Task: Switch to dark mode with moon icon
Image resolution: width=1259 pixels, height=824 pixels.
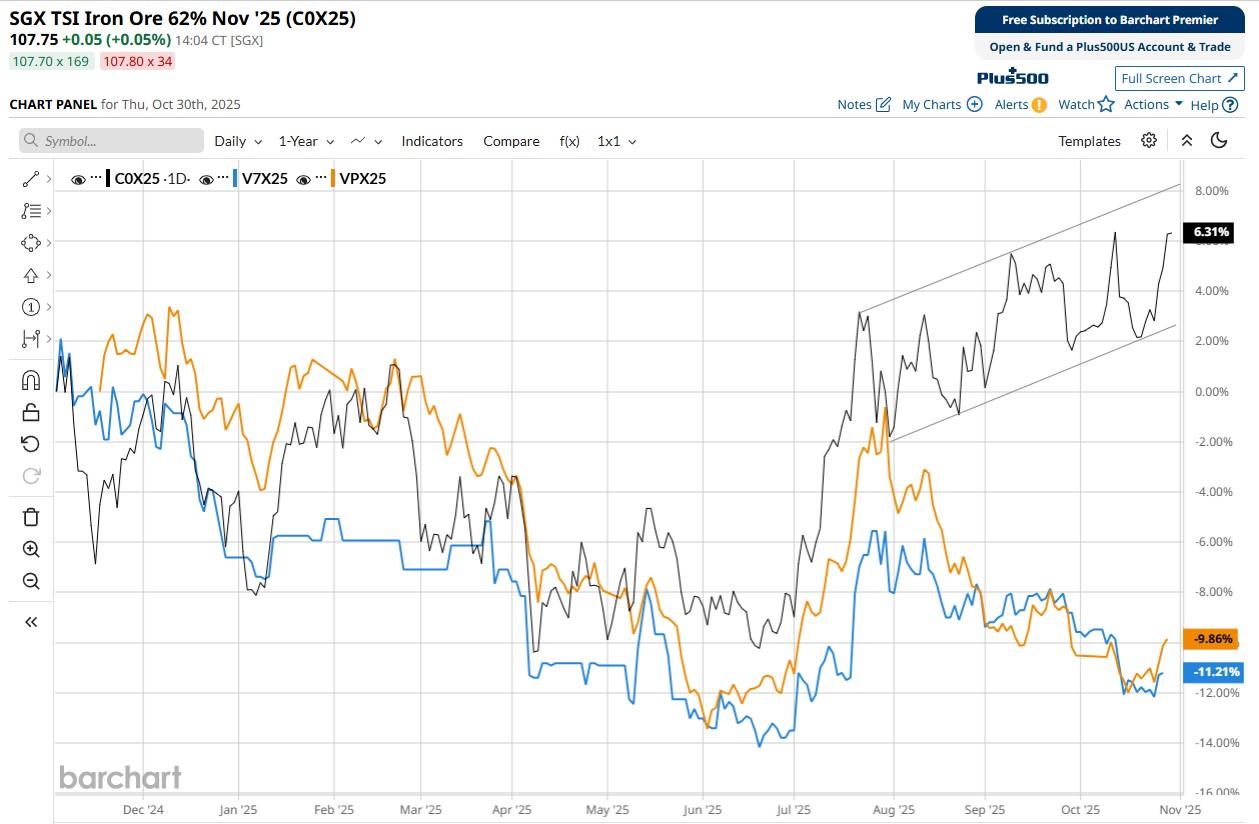Action: pyautogui.click(x=1218, y=141)
